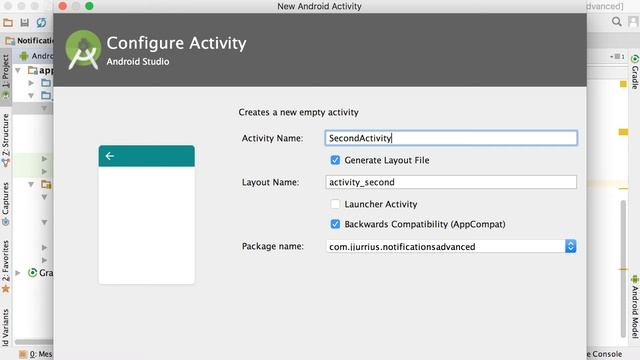Open the Gradle tool window tab
Screen dimensions: 640x360
(x=635, y=72)
